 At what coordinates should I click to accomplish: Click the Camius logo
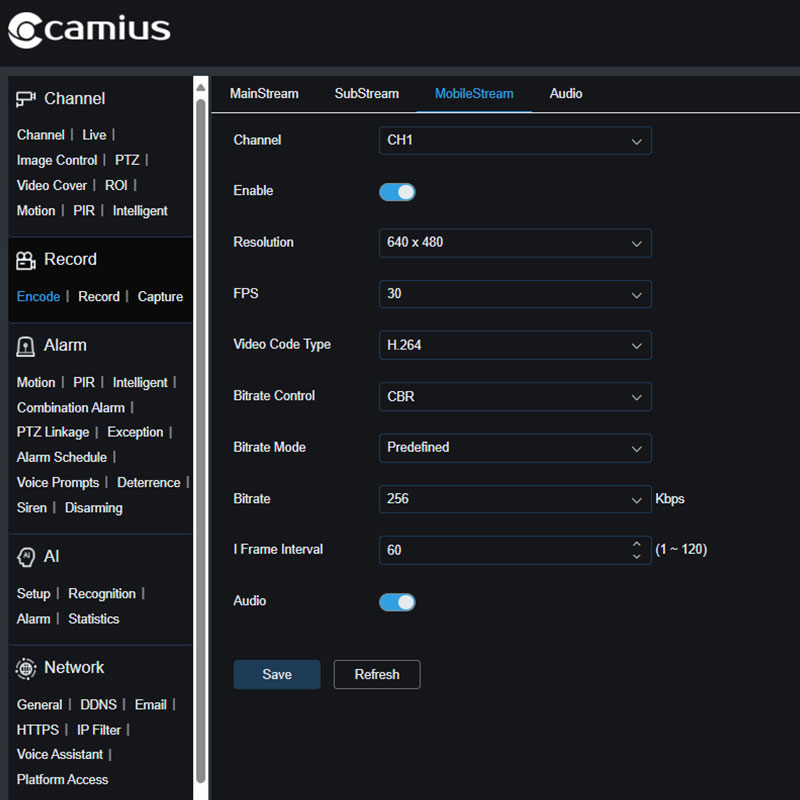click(x=88, y=30)
